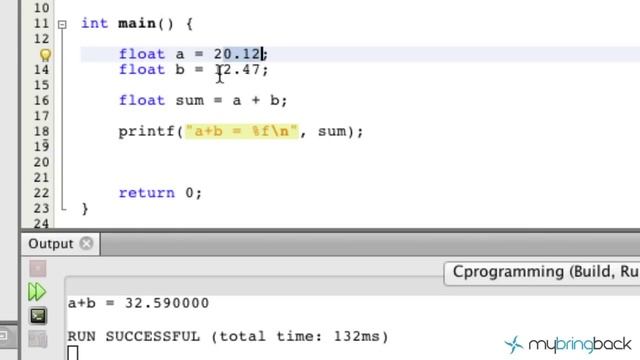Click the "return 0;" statement

pos(160,193)
